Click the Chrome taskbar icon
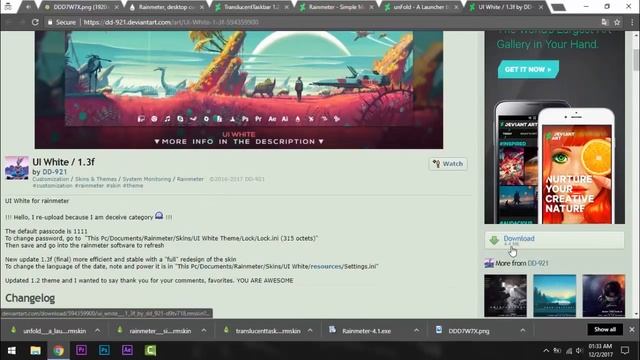The width and height of the screenshot is (640, 360). point(58,351)
